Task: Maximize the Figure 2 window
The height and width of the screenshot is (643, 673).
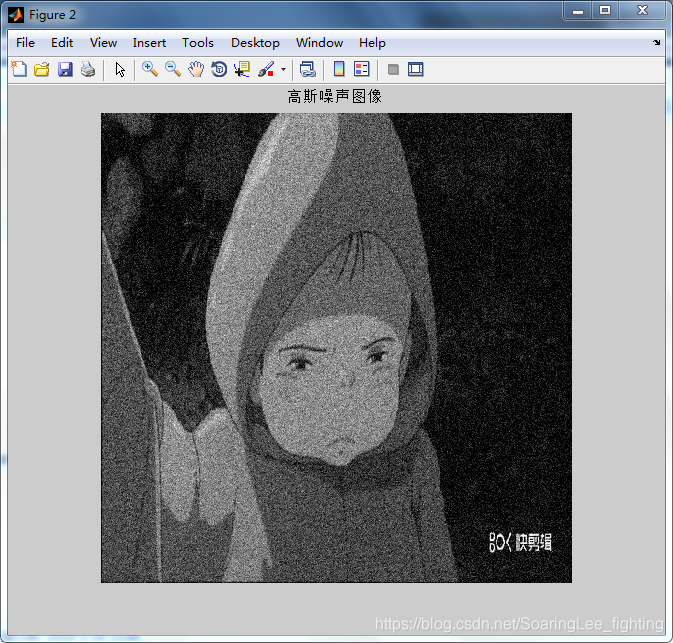Action: (605, 10)
